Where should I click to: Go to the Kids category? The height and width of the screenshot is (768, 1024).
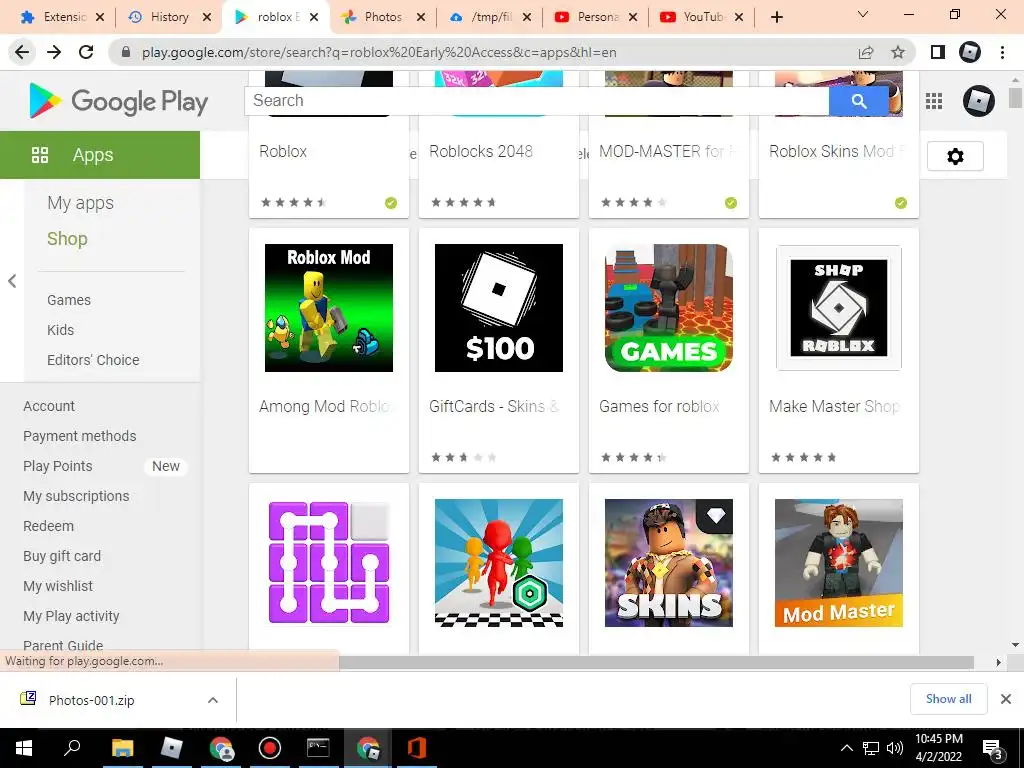point(60,330)
